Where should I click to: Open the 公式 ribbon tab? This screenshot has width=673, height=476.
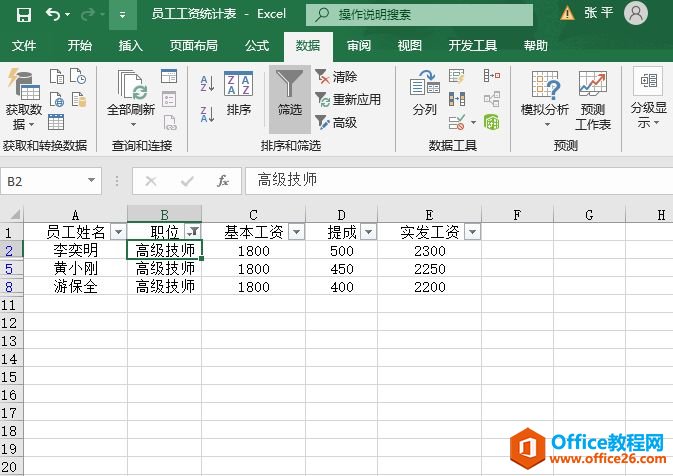point(257,46)
